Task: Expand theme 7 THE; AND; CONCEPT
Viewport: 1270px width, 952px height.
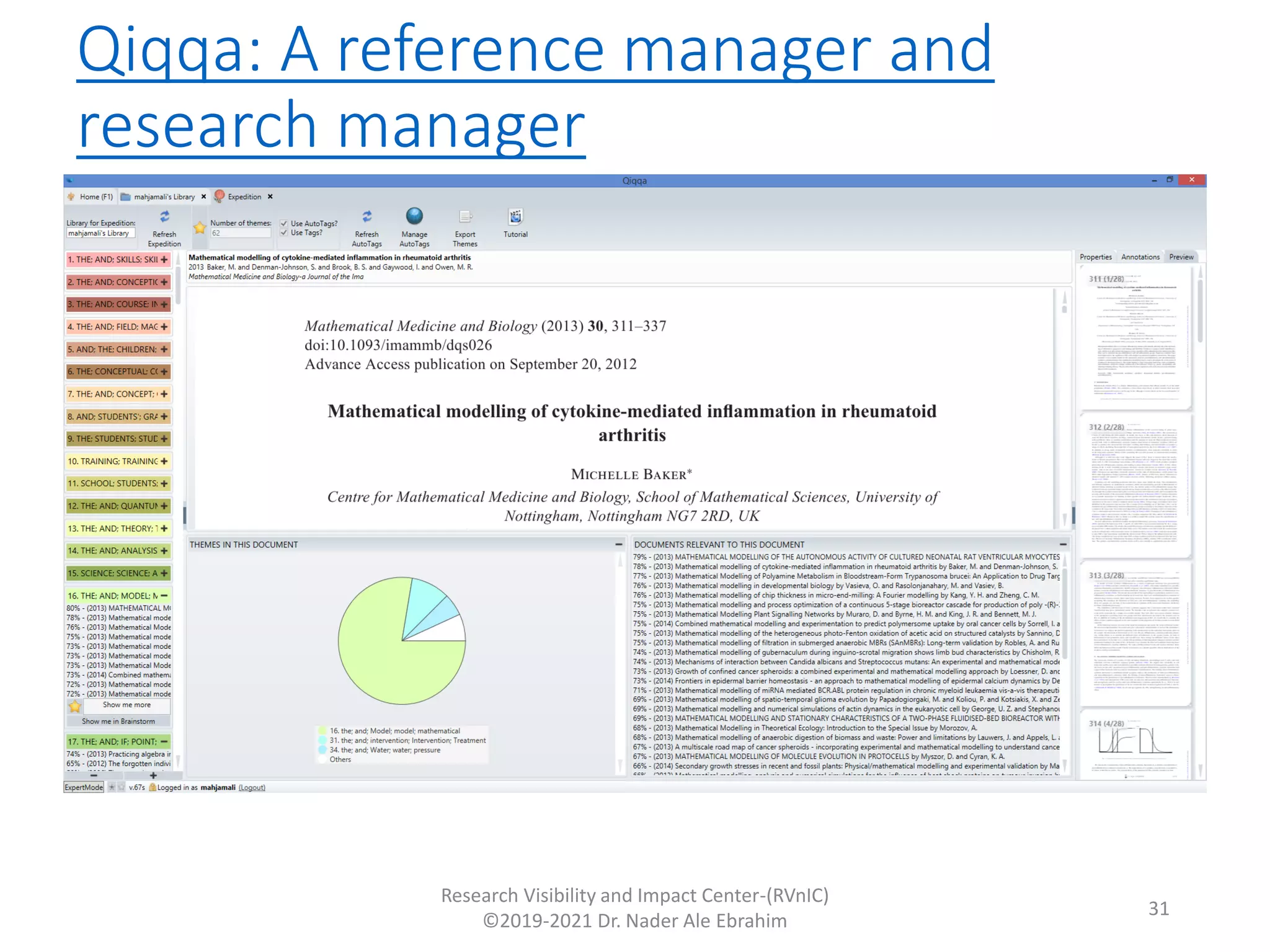Action: point(164,394)
